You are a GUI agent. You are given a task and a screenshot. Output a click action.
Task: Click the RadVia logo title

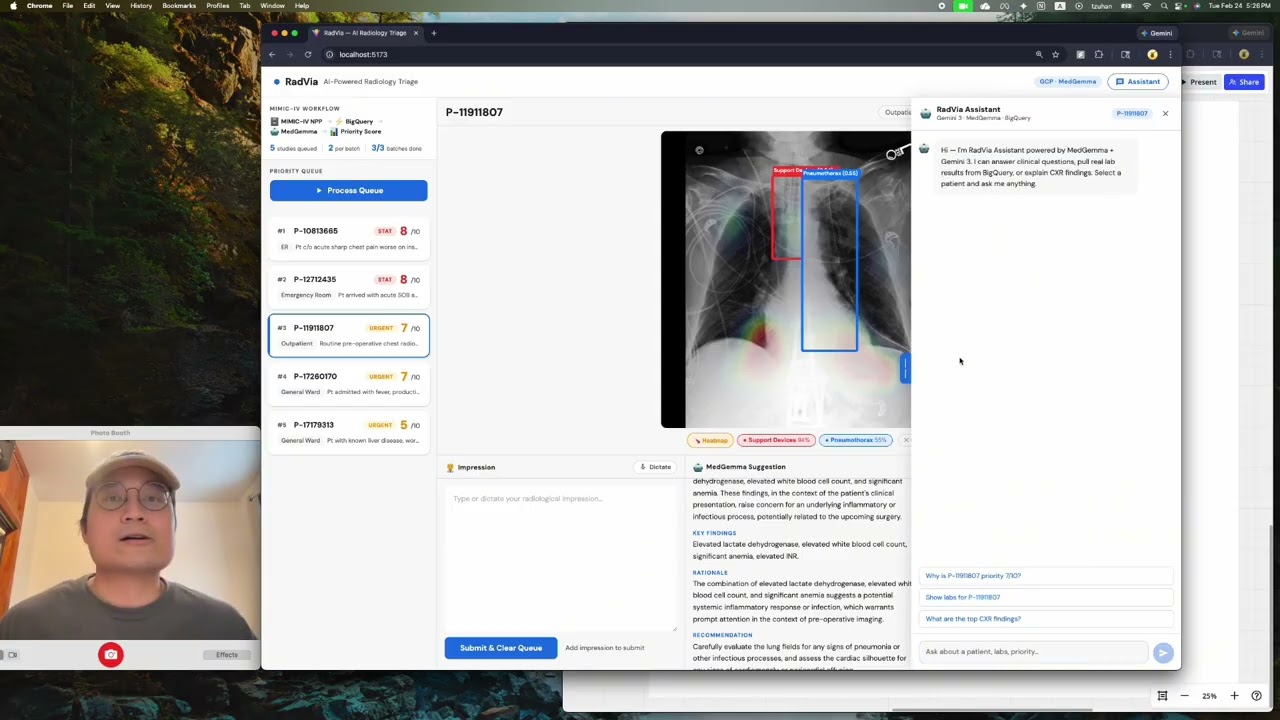coord(301,82)
